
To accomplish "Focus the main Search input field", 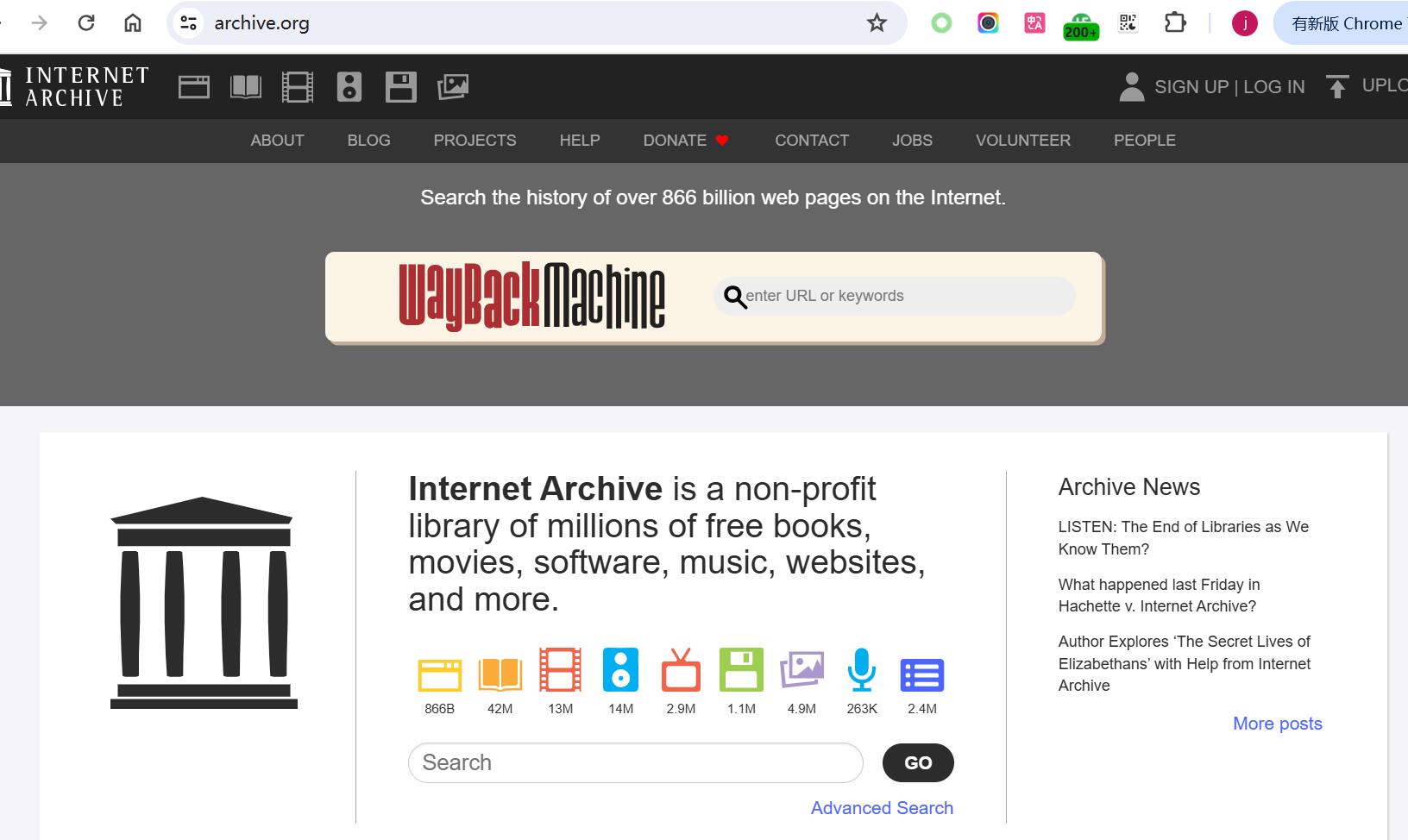I will [x=636, y=763].
